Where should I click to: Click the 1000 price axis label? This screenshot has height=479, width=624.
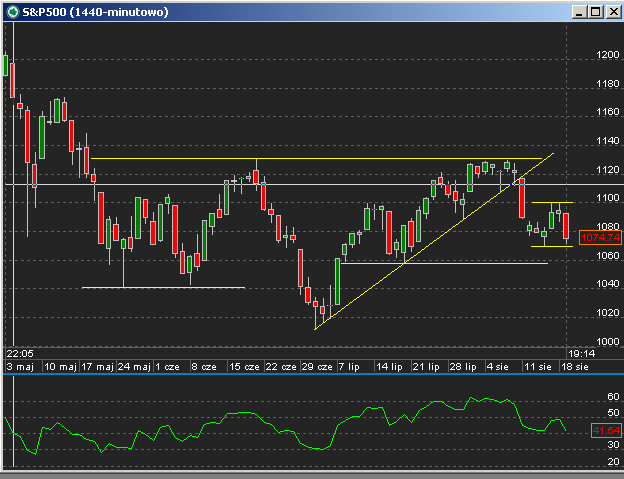(608, 341)
